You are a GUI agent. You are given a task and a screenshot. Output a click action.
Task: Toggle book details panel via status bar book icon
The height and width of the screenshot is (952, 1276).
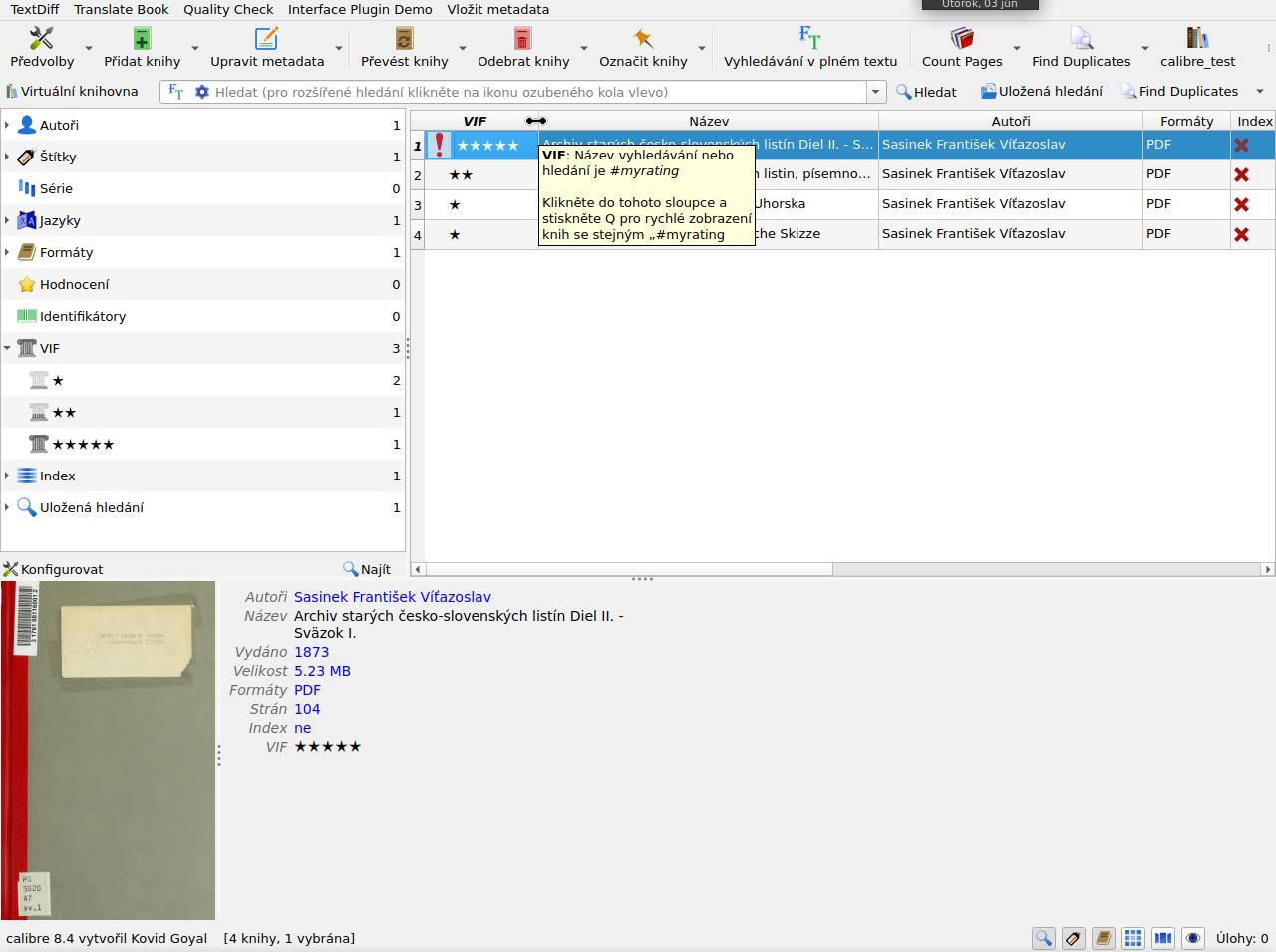1104,938
